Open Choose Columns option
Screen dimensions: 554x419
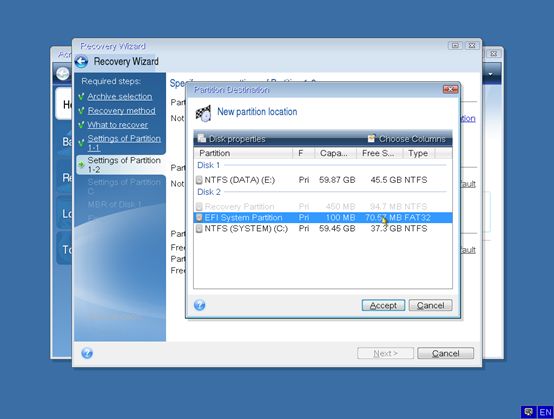pyautogui.click(x=406, y=139)
